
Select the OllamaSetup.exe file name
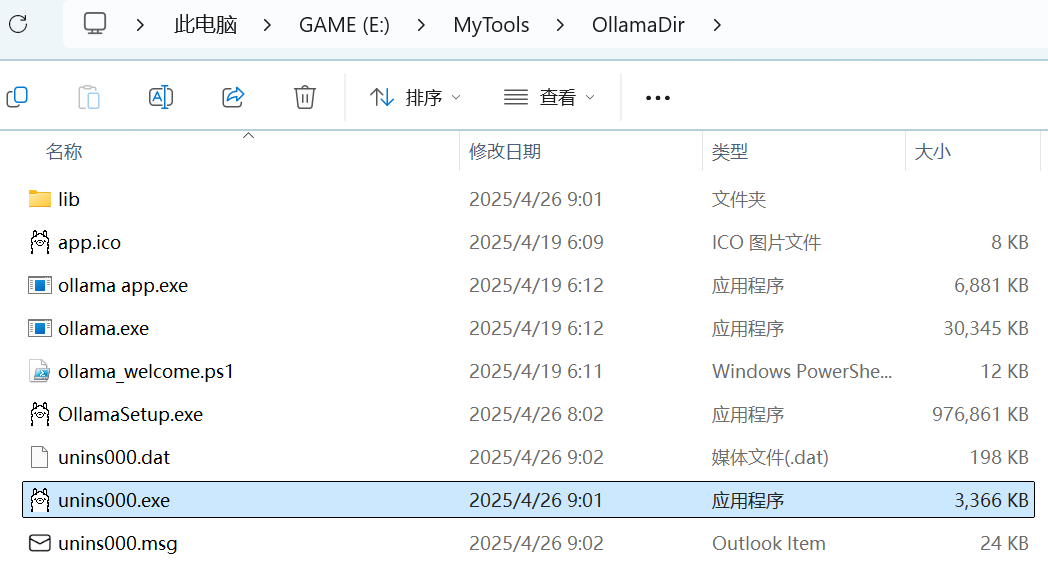pos(130,414)
